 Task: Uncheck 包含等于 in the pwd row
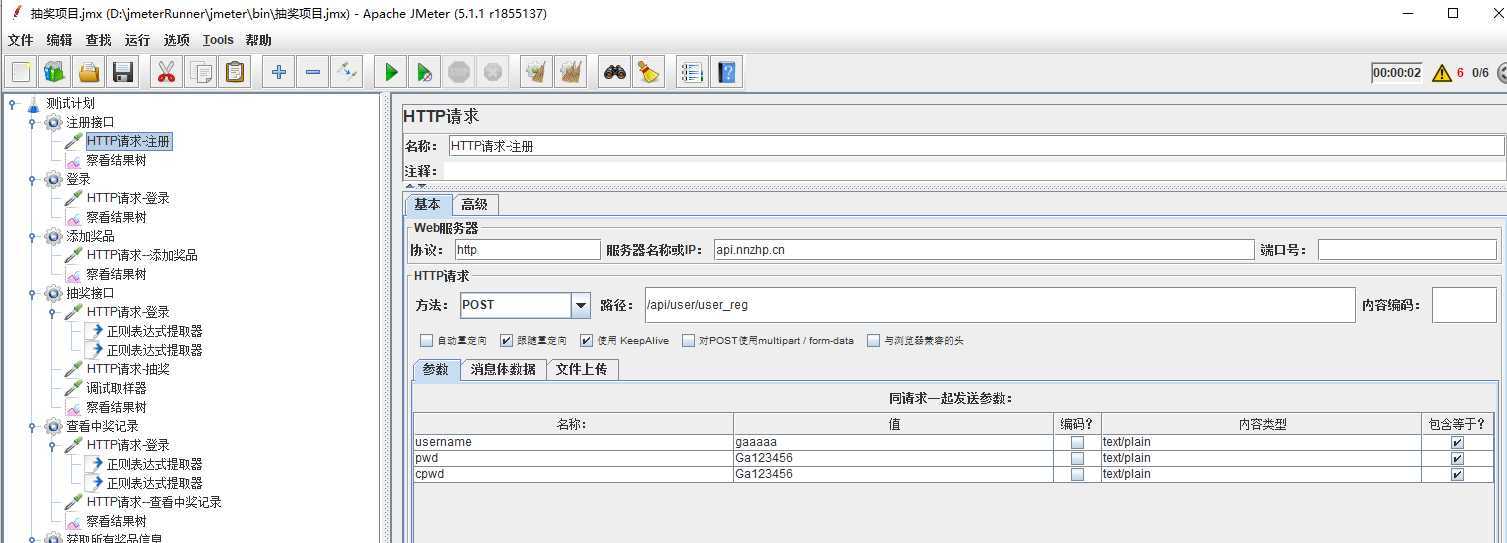[x=1457, y=458]
